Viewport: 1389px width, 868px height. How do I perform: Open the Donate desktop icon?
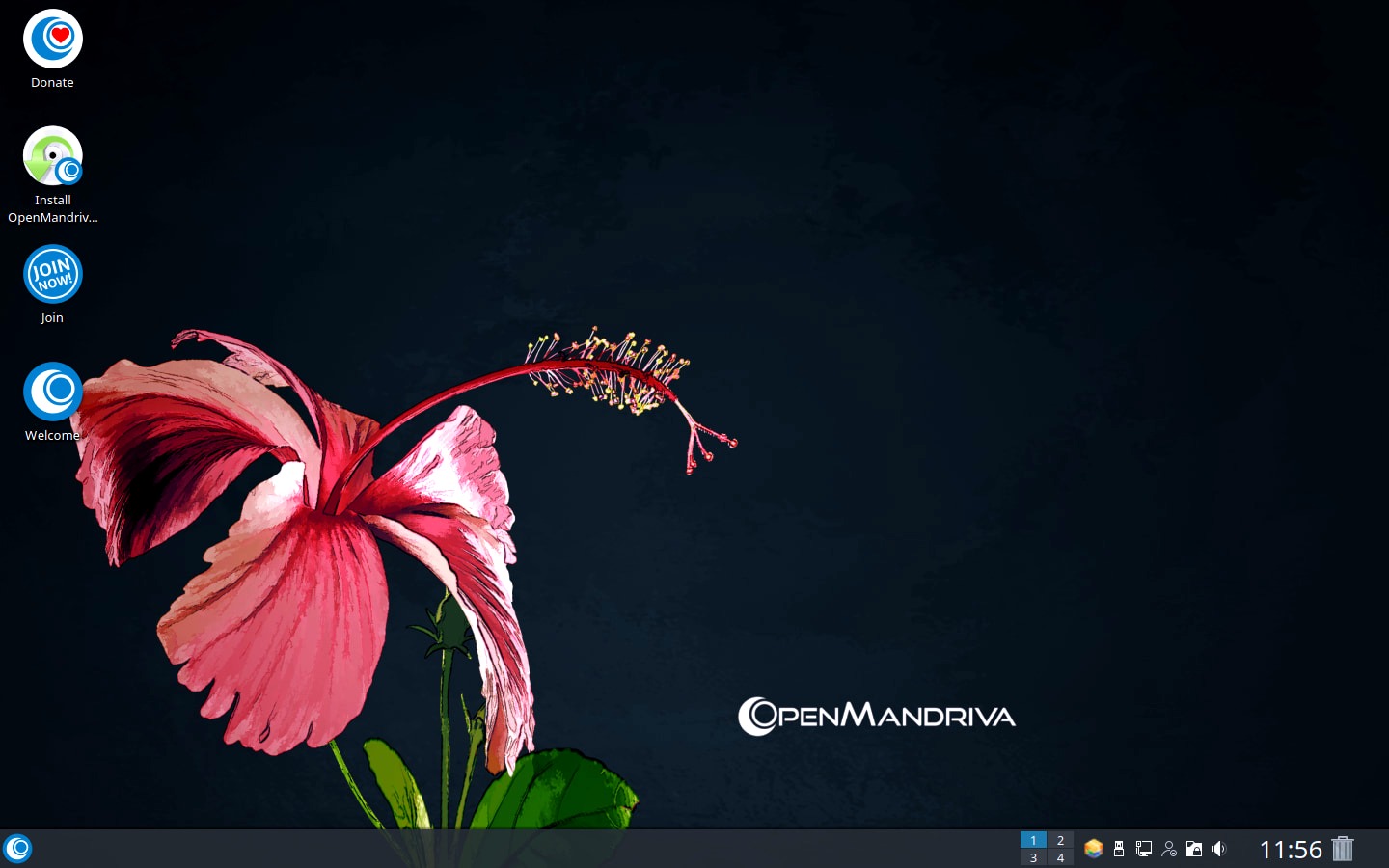coord(52,40)
